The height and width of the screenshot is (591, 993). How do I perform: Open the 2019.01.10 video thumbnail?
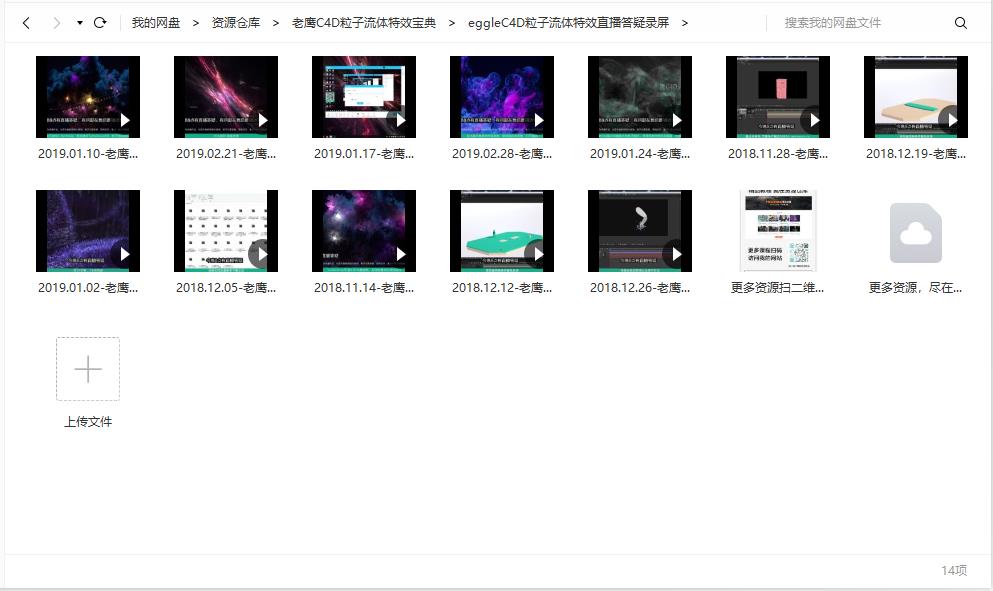[x=88, y=97]
